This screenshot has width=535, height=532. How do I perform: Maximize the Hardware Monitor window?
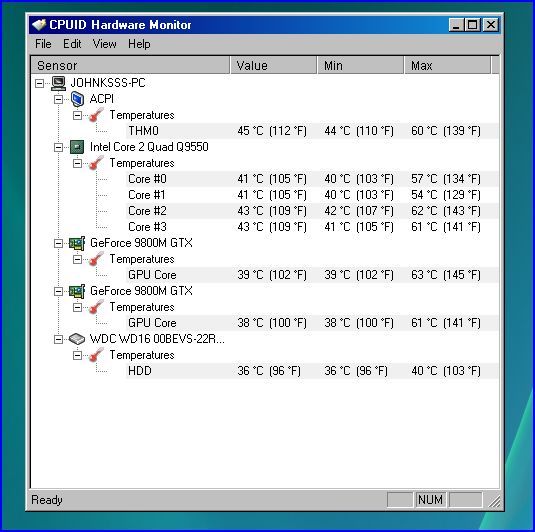tap(472, 25)
